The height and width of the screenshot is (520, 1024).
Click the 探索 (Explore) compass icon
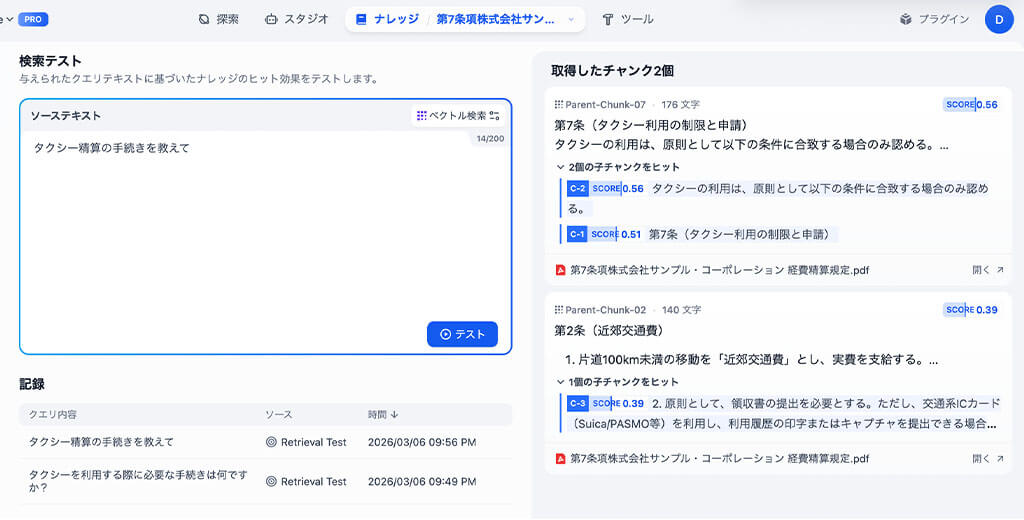click(204, 19)
